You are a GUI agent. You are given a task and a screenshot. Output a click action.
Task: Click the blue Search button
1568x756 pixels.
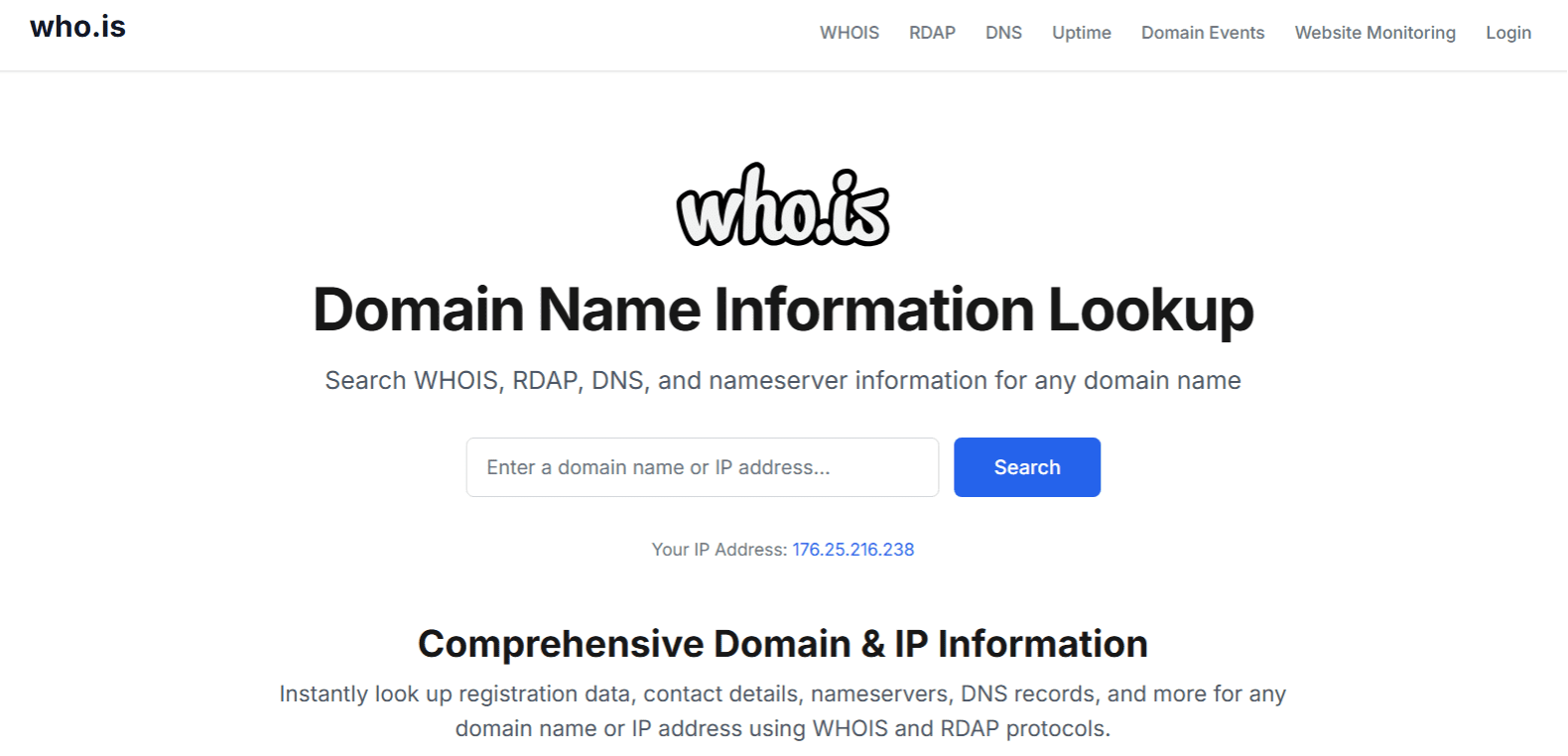point(1027,467)
